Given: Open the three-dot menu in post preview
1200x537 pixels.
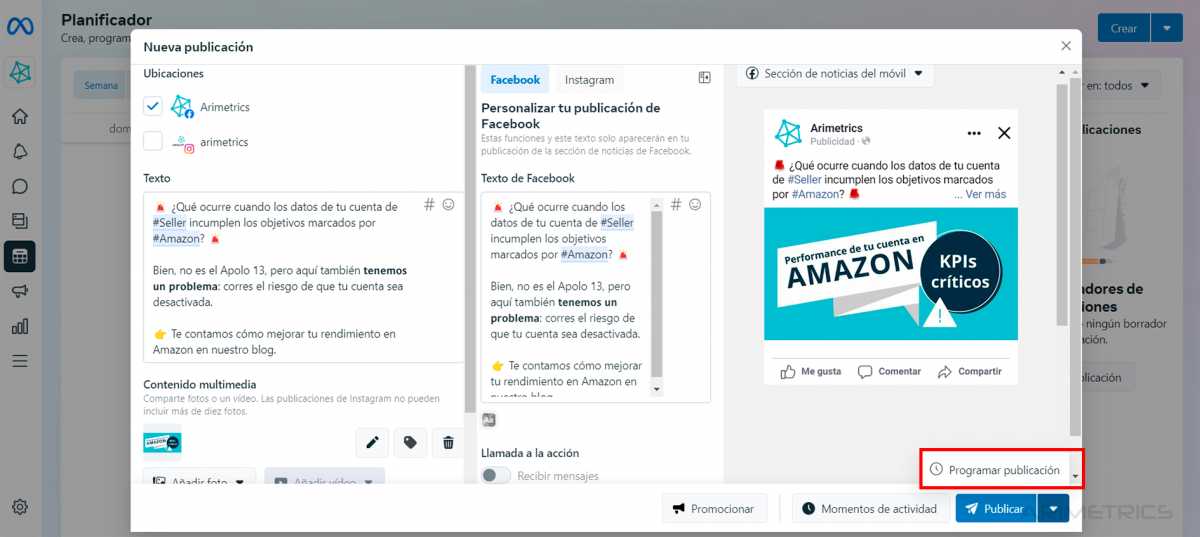Looking at the screenshot, I should 974,133.
